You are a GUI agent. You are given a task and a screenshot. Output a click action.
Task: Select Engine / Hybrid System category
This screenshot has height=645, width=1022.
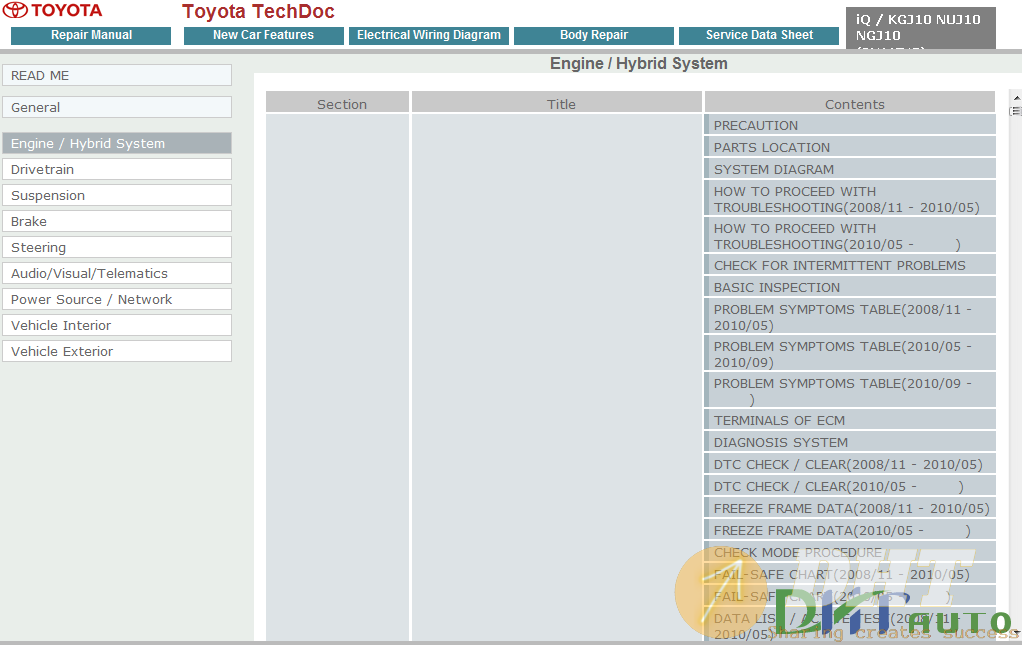[117, 143]
